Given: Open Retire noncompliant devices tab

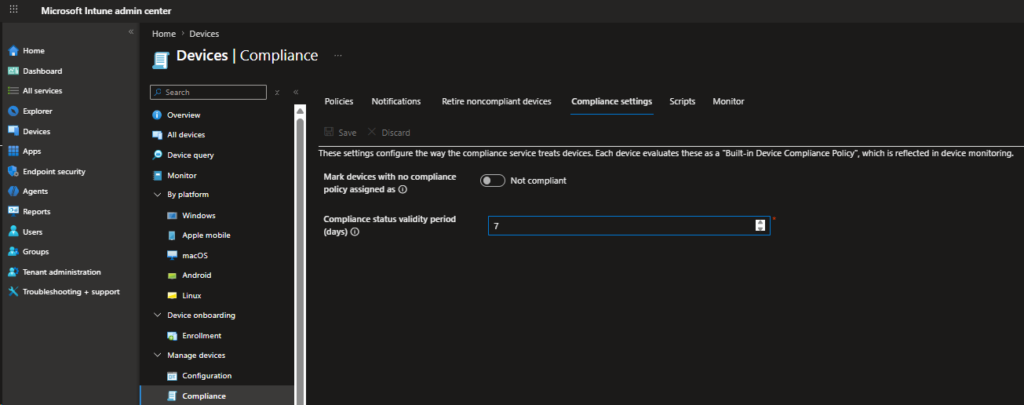Looking at the screenshot, I should (x=496, y=102).
